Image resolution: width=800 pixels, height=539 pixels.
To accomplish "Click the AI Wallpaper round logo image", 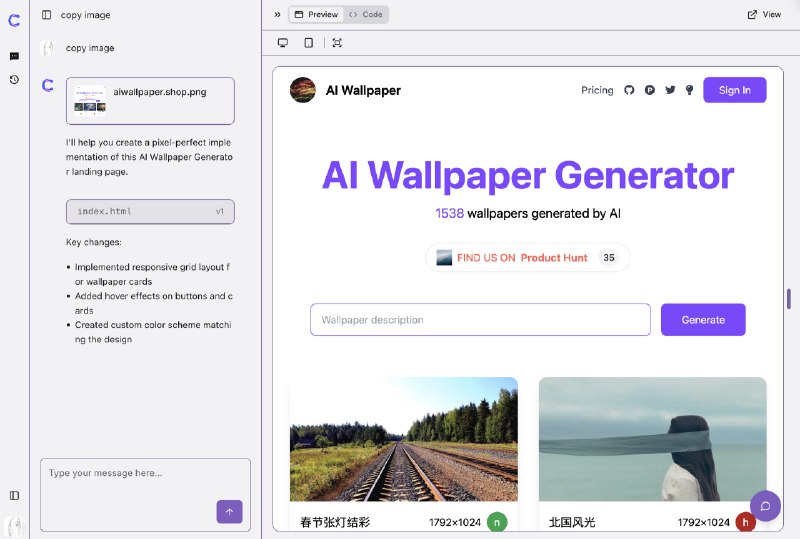I will (303, 90).
